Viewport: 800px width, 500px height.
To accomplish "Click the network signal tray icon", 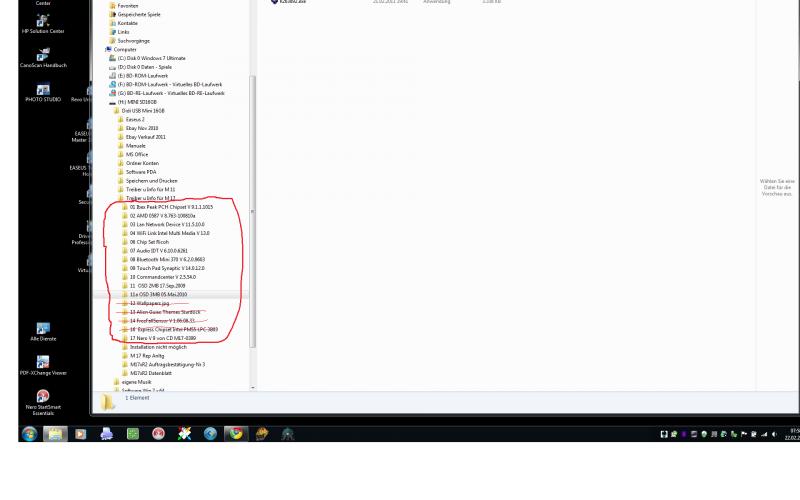I will (x=764, y=434).
